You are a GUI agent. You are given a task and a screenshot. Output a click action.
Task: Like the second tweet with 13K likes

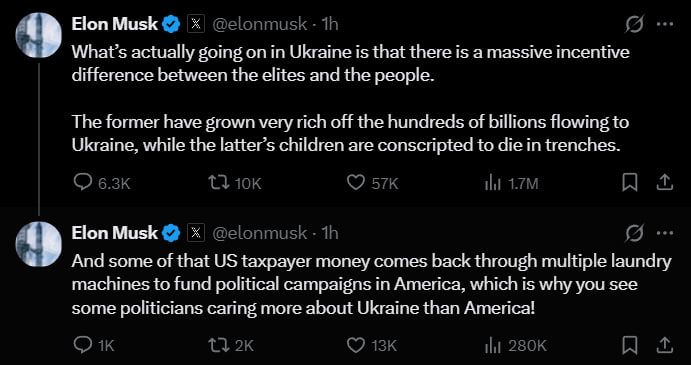point(373,346)
